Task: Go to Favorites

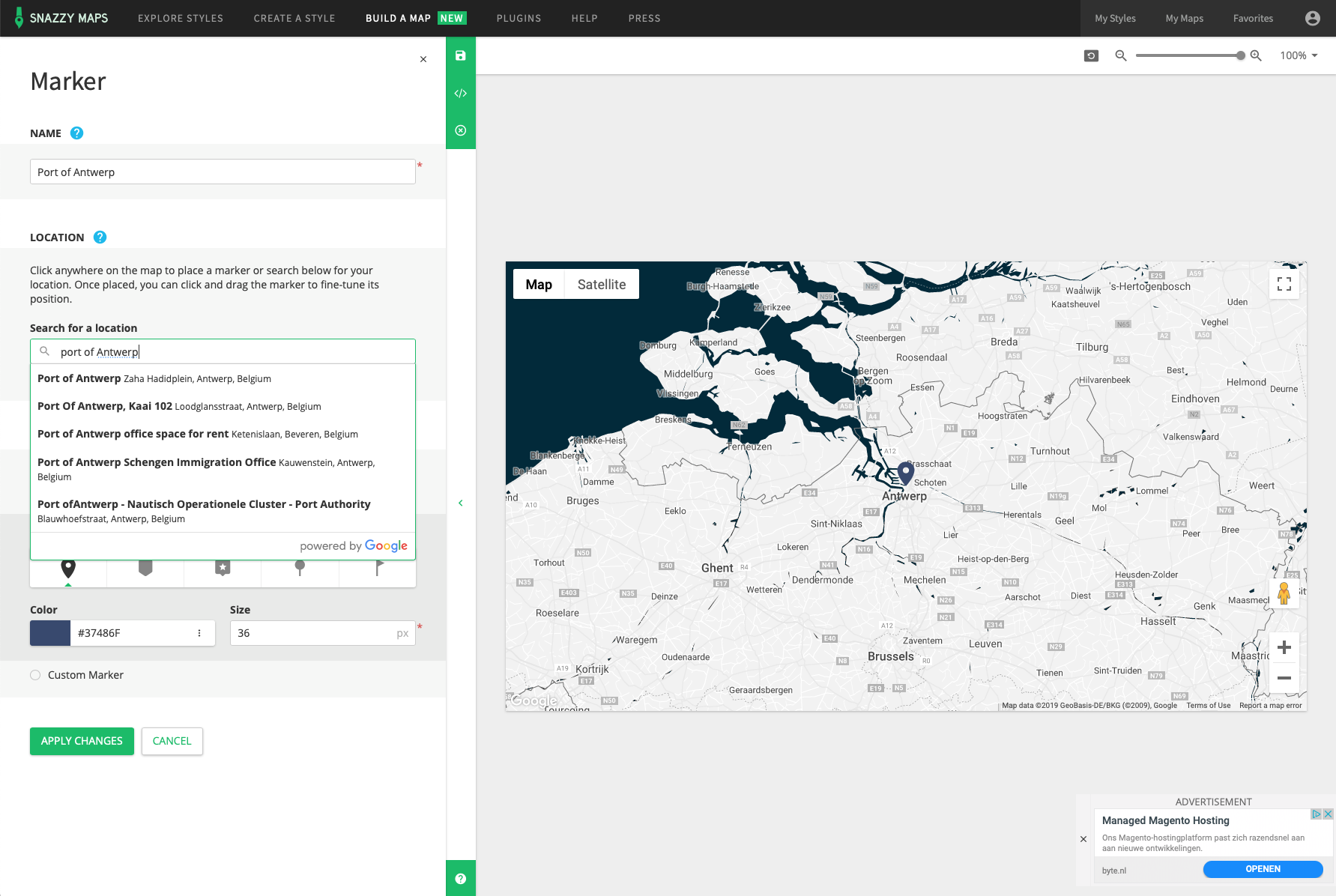Action: tap(1253, 18)
